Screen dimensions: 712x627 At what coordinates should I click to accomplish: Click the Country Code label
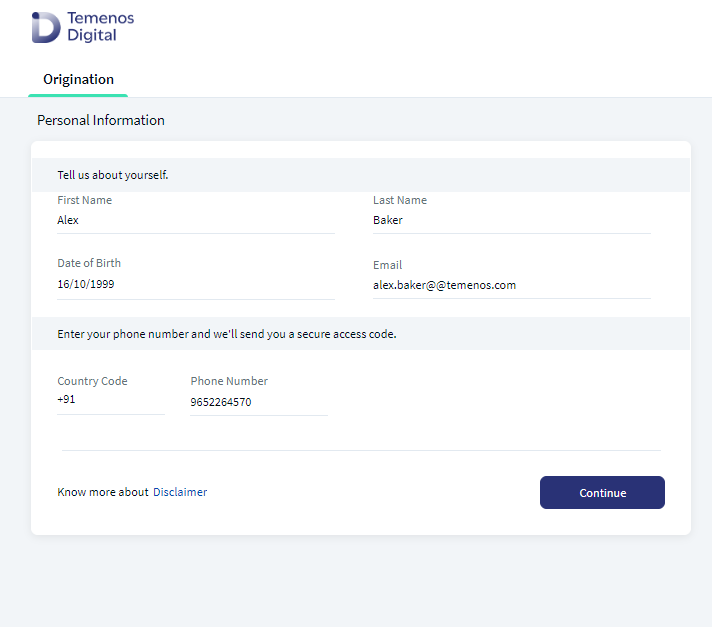click(x=92, y=381)
